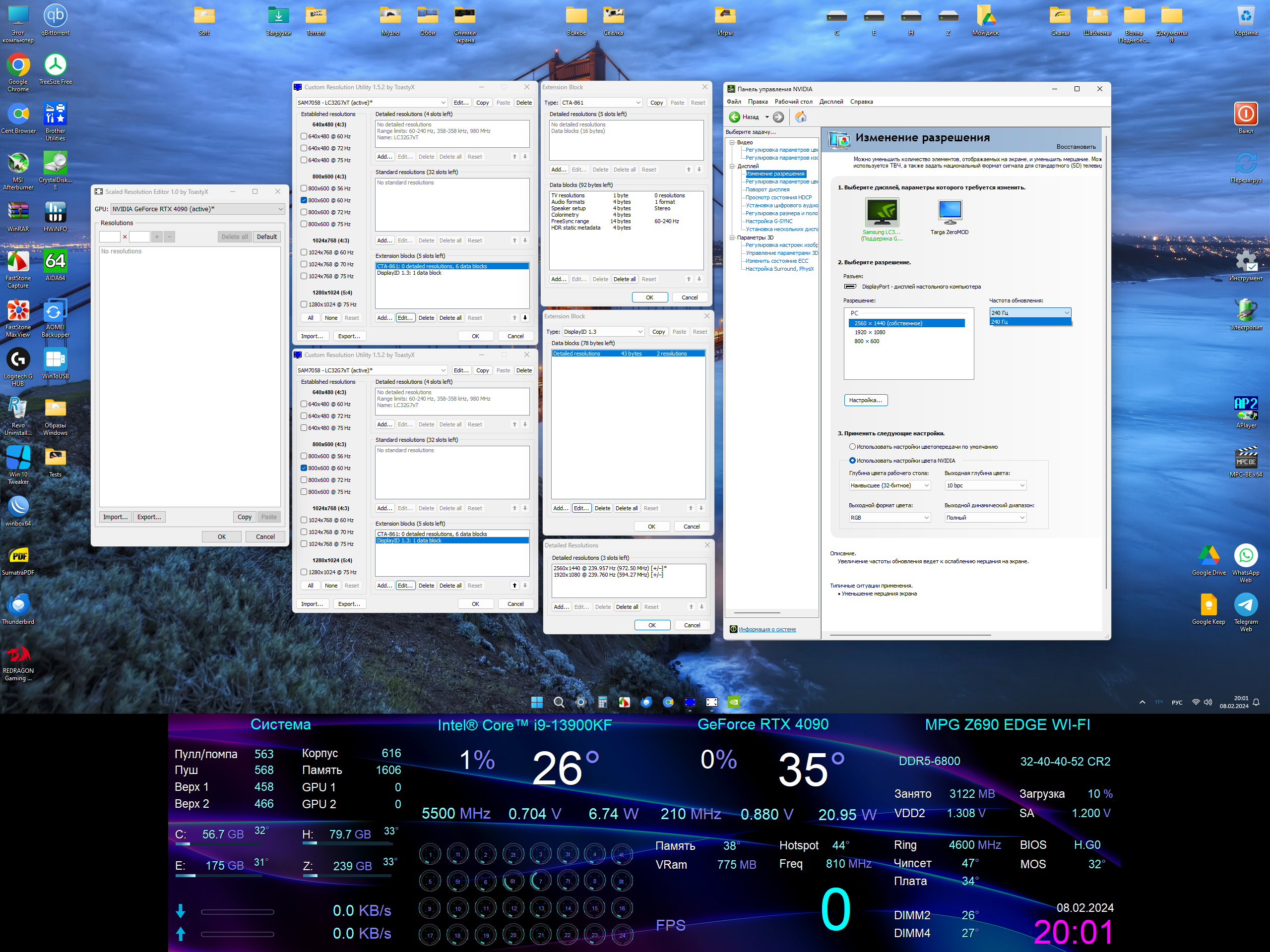This screenshot has height=952, width=1270.
Task: Open the 10 bpc output color depth dropdown
Action: click(985, 485)
